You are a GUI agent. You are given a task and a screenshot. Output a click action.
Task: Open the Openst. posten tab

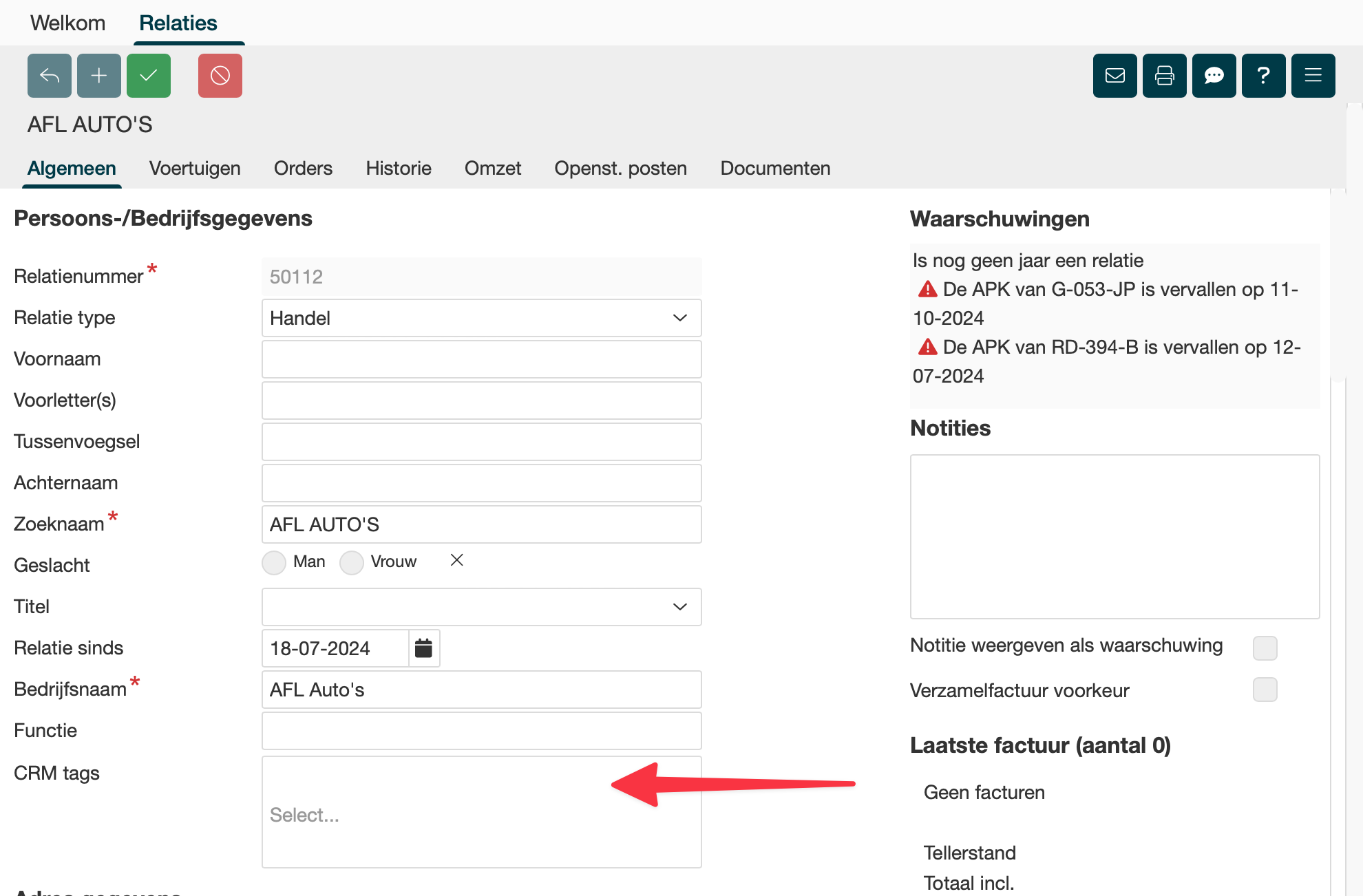(x=620, y=169)
